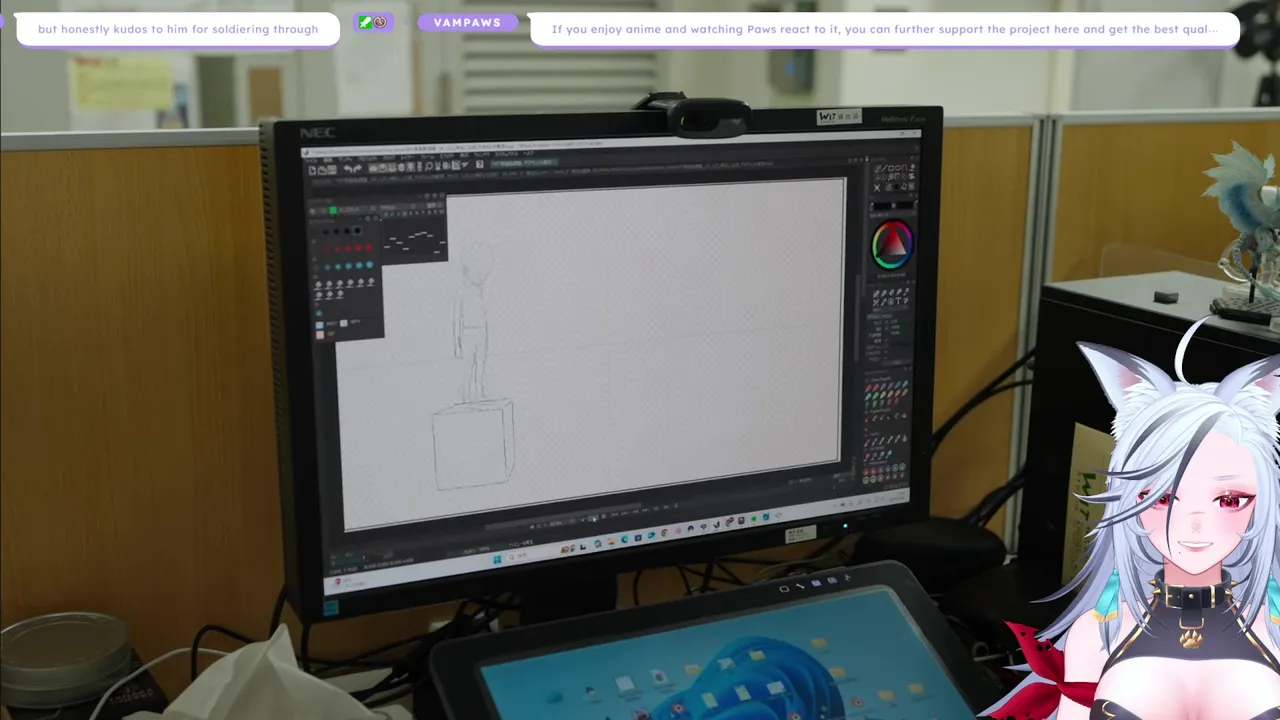
Task: Click the Undo arrow in the top toolbar
Action: click(x=347, y=169)
